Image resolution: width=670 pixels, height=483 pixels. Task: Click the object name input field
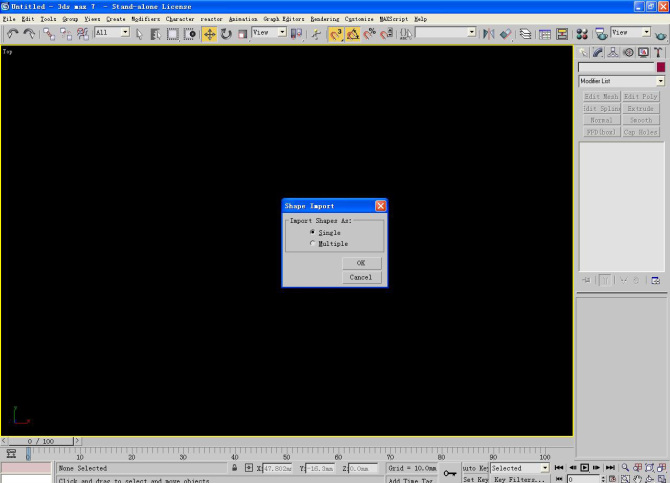click(616, 67)
